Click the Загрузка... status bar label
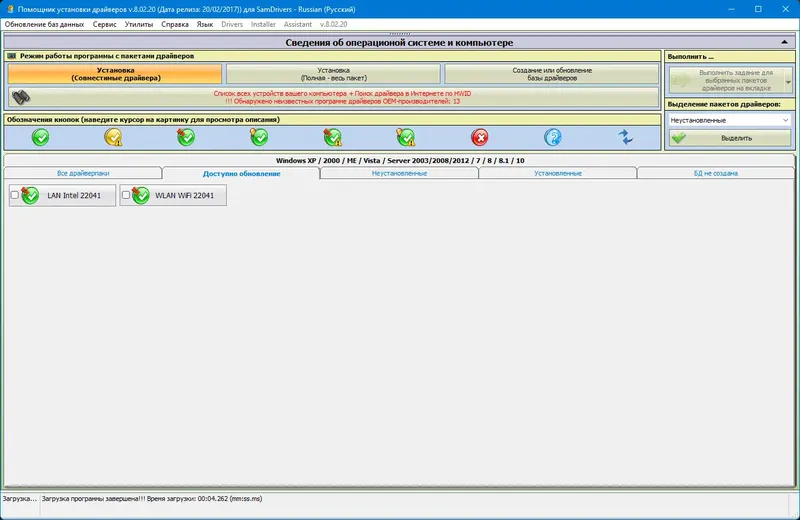This screenshot has width=800, height=520. tap(19, 499)
